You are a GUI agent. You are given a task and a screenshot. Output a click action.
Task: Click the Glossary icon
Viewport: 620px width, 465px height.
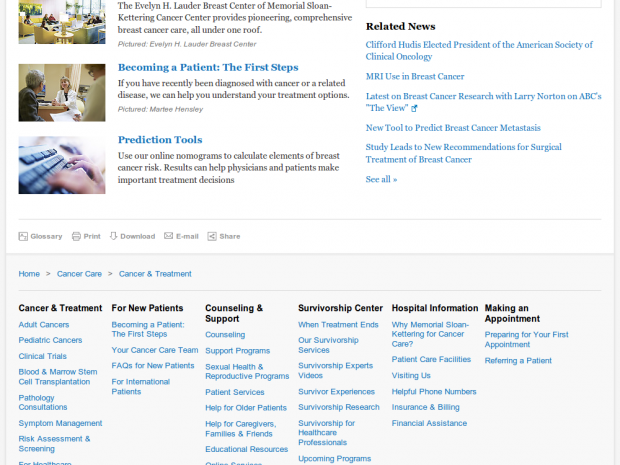click(x=23, y=236)
